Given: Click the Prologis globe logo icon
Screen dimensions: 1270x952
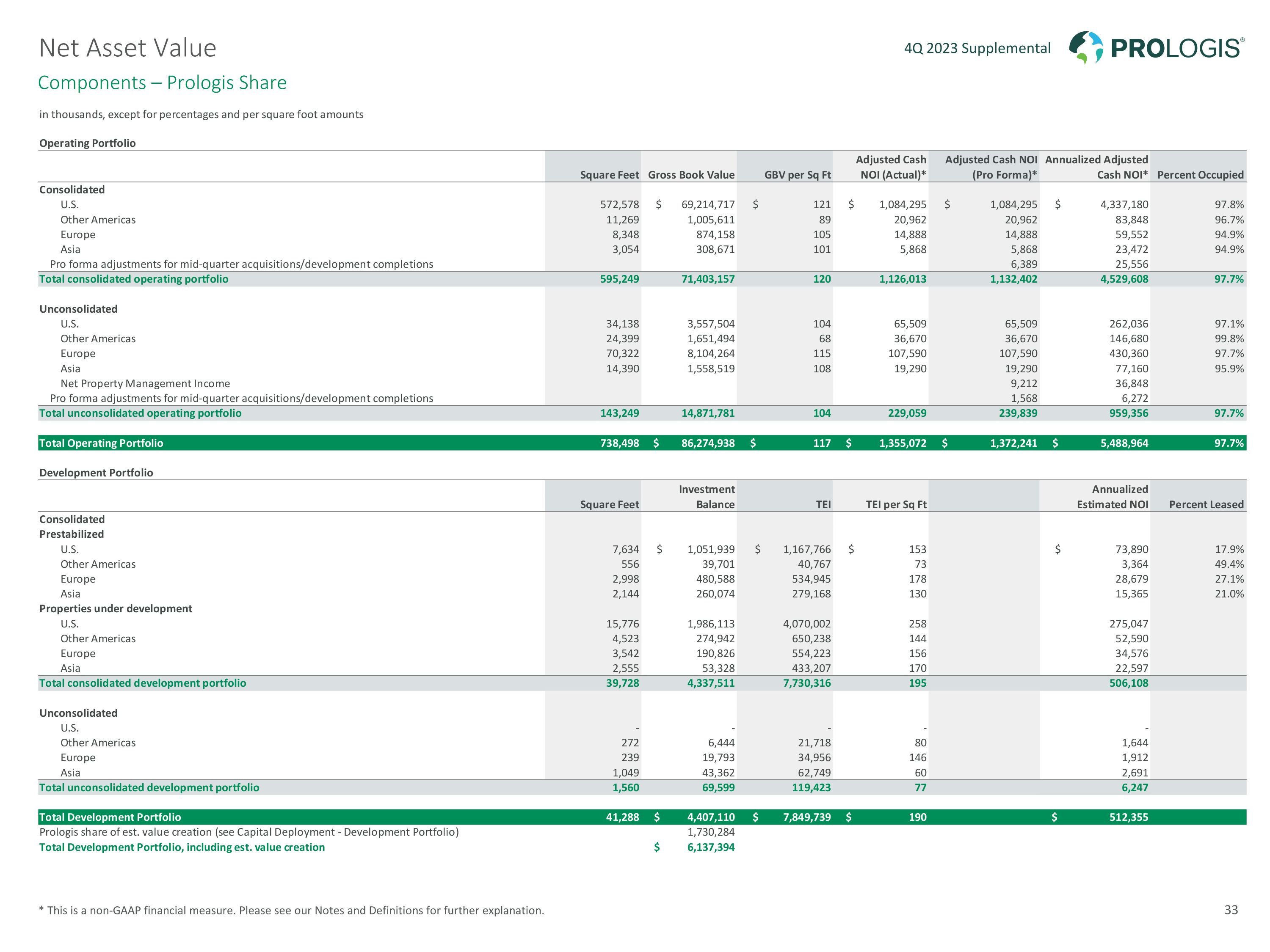Looking at the screenshot, I should 1086,48.
